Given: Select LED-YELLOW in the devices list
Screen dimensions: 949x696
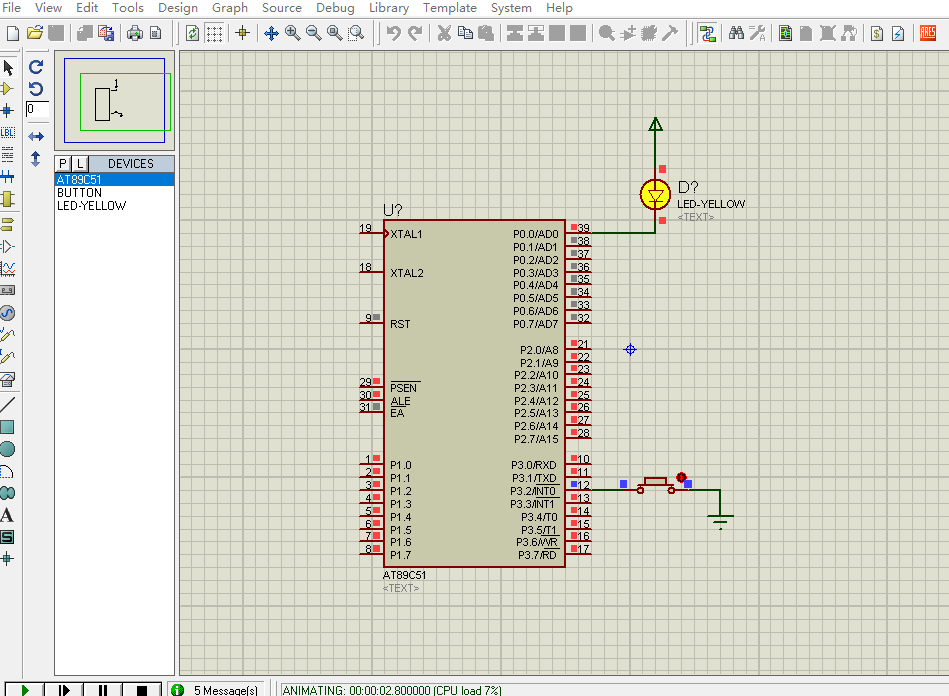Looking at the screenshot, I should [x=91, y=206].
